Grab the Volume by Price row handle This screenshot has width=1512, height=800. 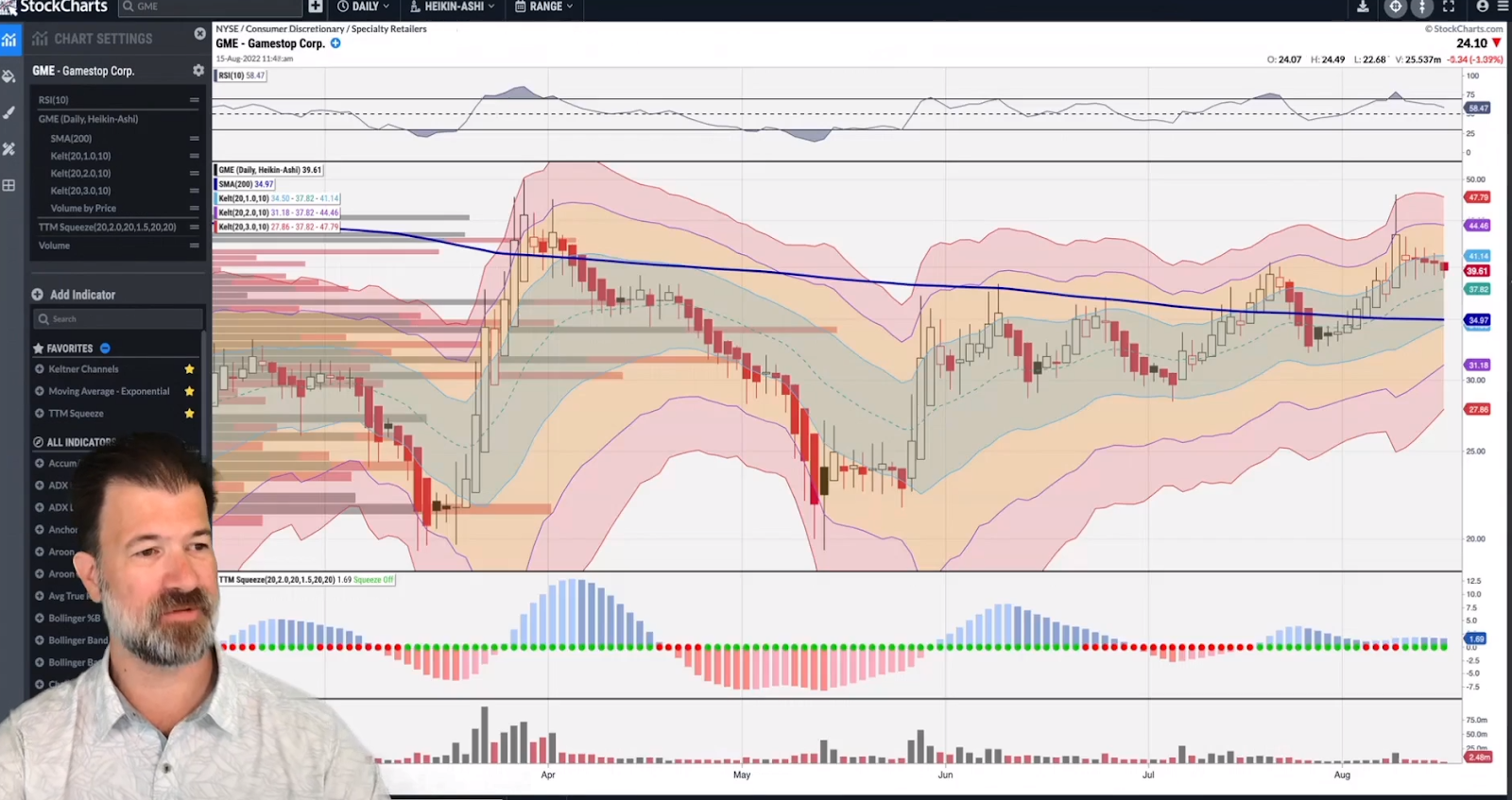[194, 209]
